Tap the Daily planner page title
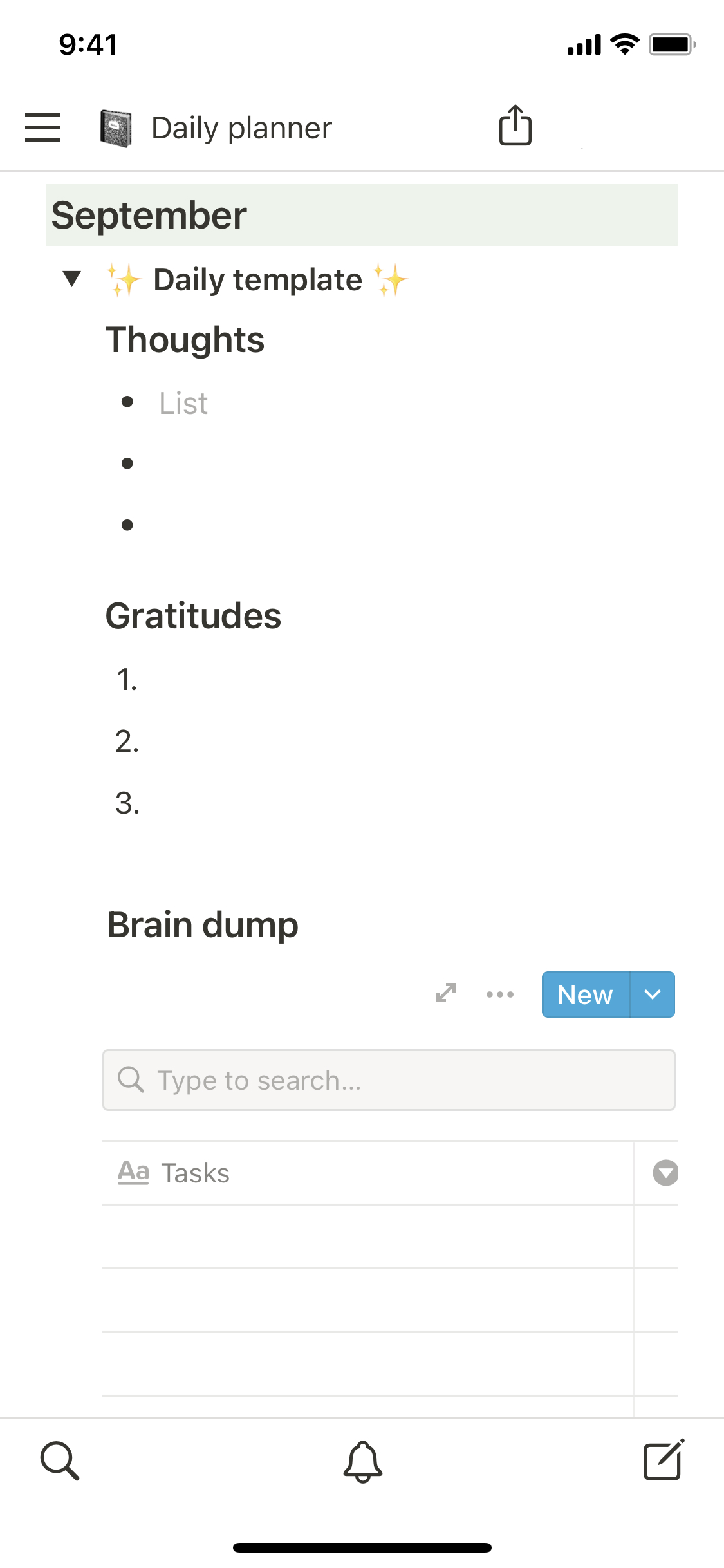Screen dimensions: 724x1568 [242, 128]
